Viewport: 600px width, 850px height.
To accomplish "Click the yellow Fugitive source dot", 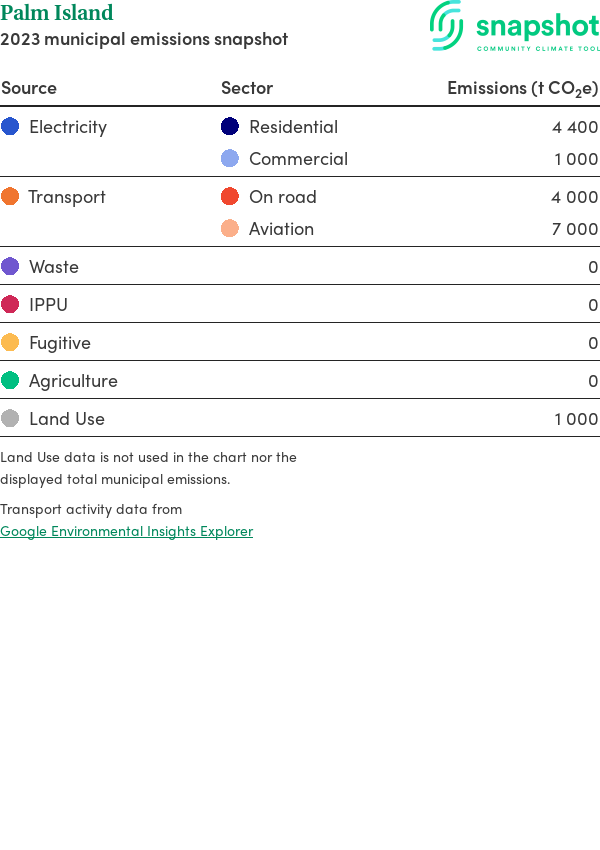I will click(10, 343).
